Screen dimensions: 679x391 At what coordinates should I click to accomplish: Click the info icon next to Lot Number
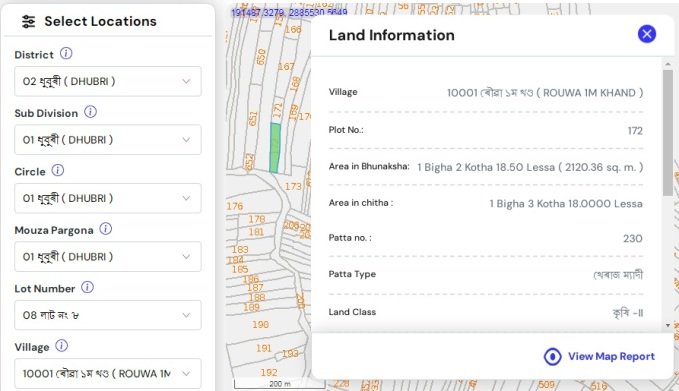(x=87, y=287)
